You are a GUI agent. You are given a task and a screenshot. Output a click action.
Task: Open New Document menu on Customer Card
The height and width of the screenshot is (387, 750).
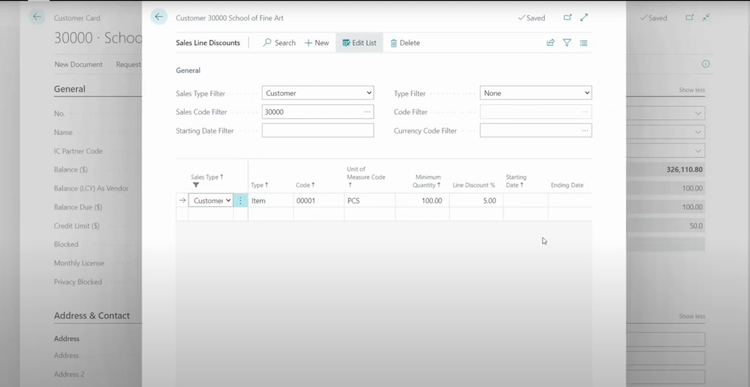click(x=78, y=64)
